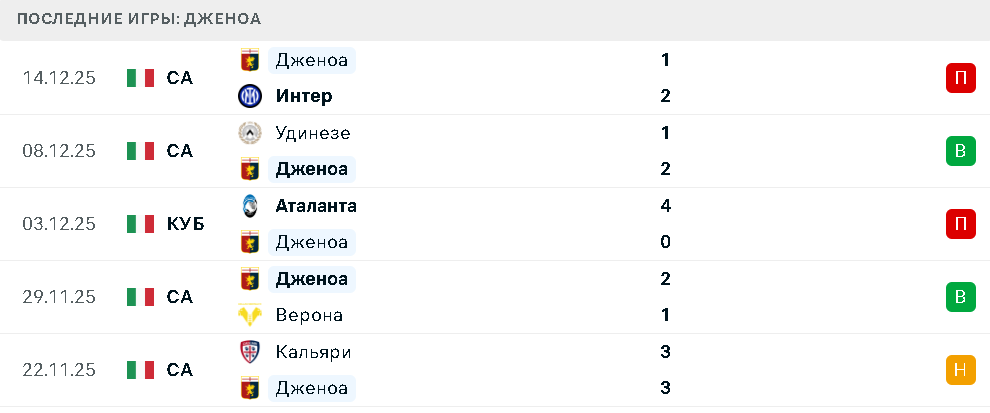Click orange draw badge for Cagliari match
The width and height of the screenshot is (990, 413).
click(x=960, y=370)
